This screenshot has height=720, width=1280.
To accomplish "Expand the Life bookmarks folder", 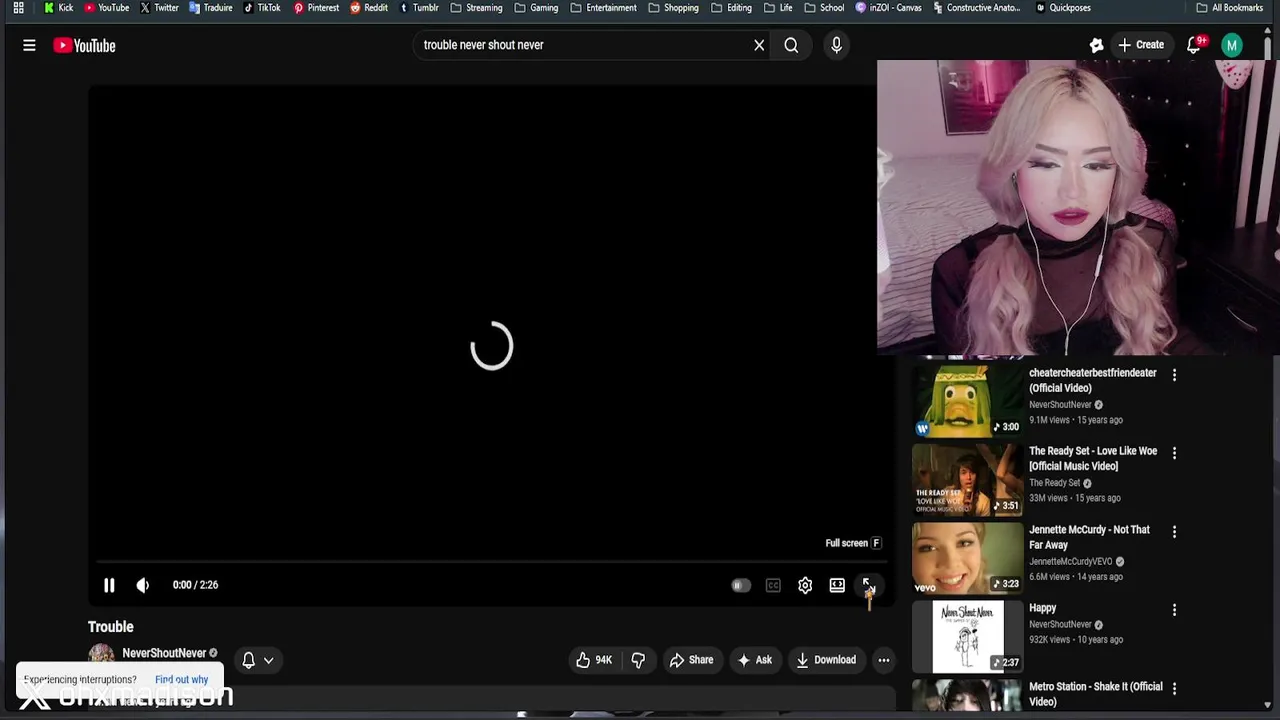I will [x=777, y=8].
